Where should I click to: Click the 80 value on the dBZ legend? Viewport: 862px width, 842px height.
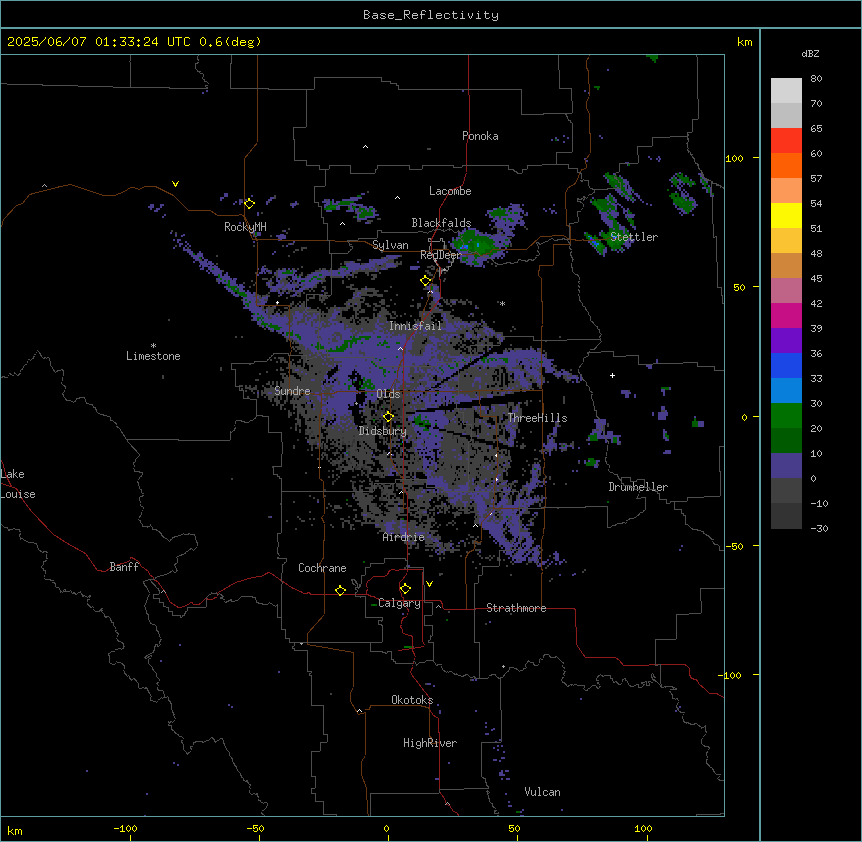tap(816, 79)
